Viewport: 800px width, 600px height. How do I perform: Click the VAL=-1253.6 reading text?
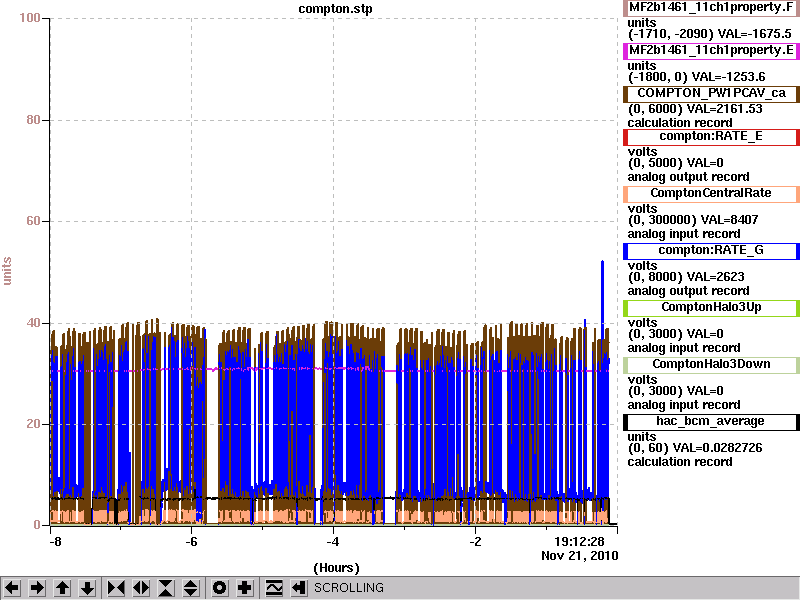coord(729,77)
